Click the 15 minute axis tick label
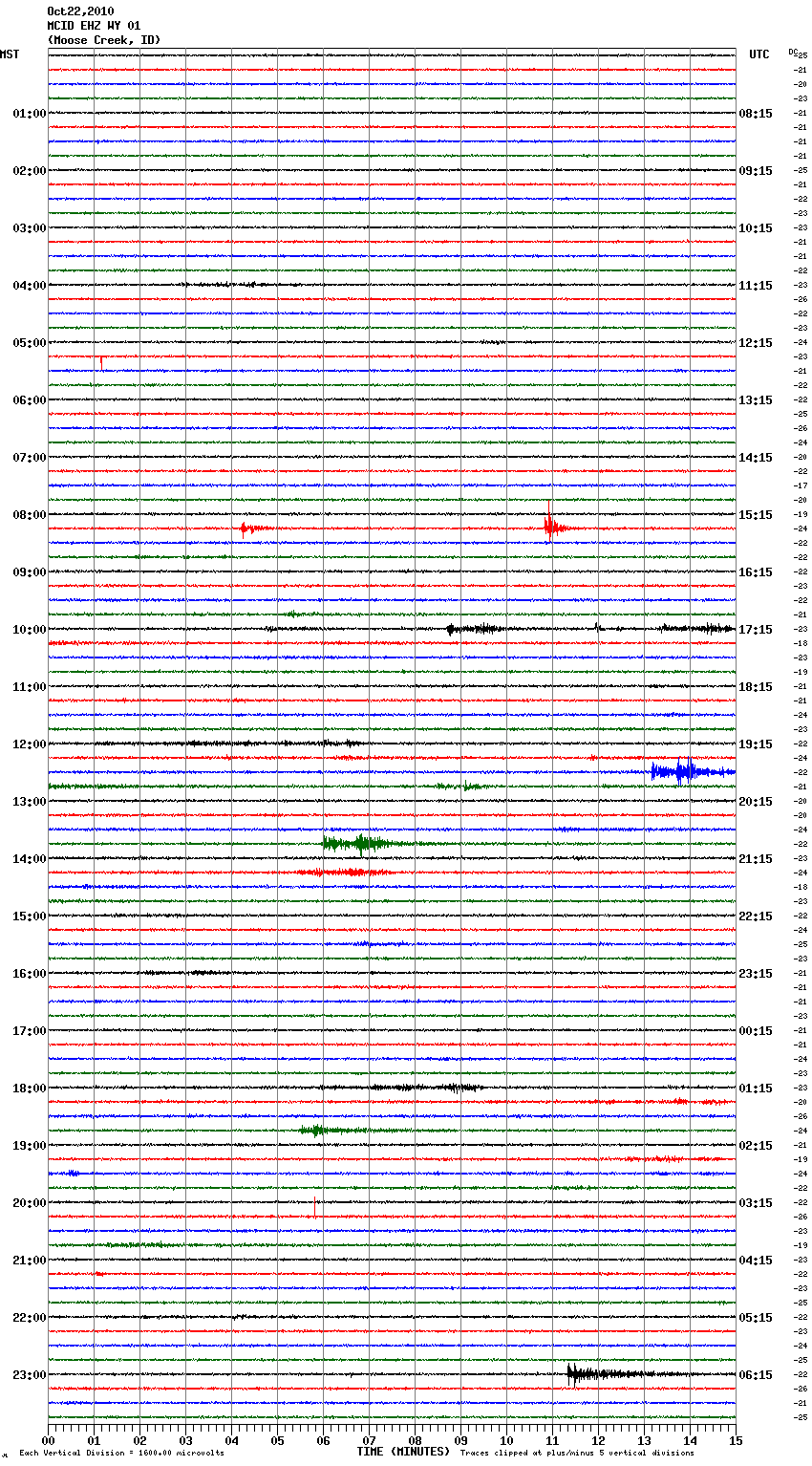 (x=736, y=1440)
